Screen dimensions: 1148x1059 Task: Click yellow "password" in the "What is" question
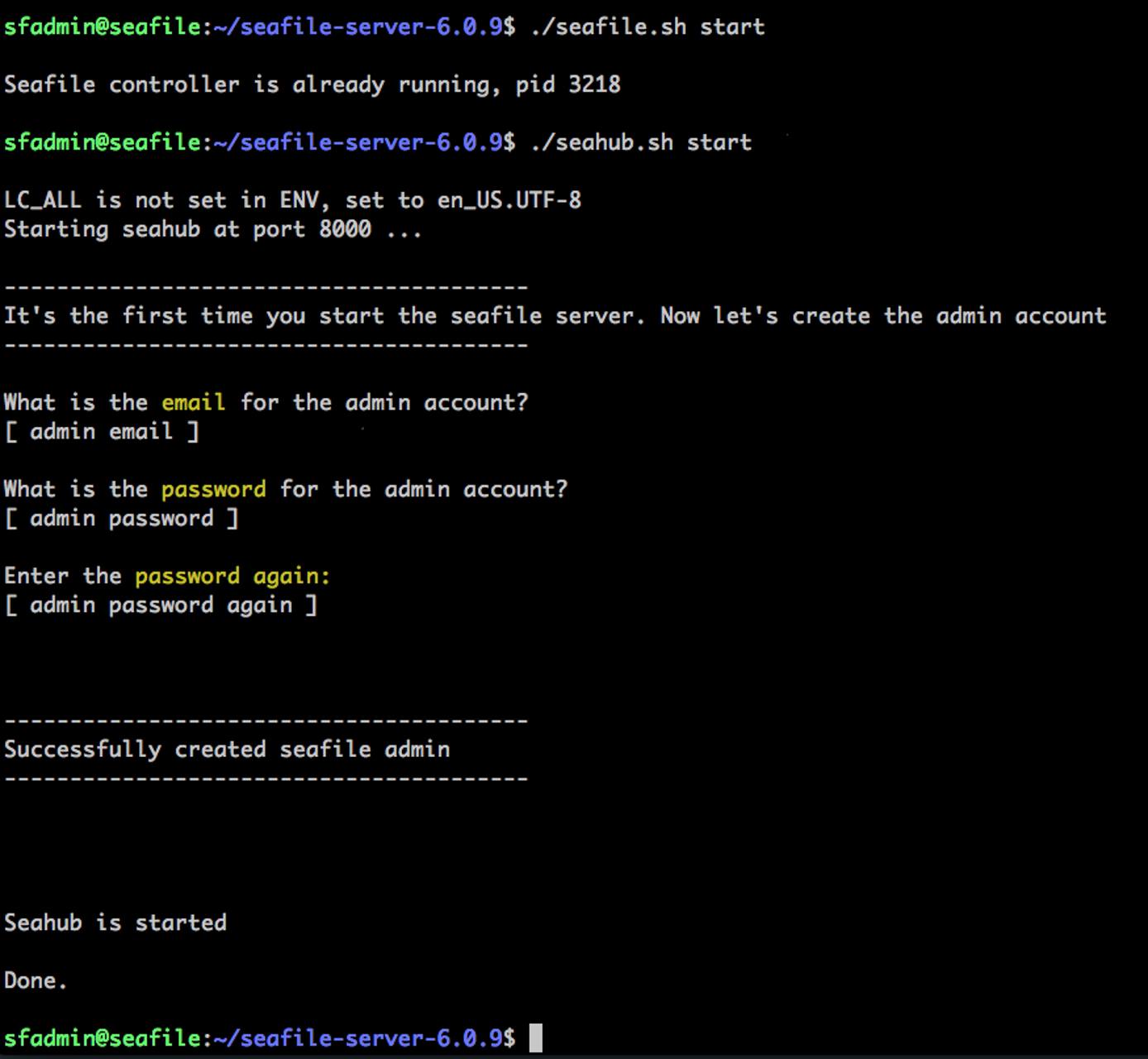click(213, 489)
